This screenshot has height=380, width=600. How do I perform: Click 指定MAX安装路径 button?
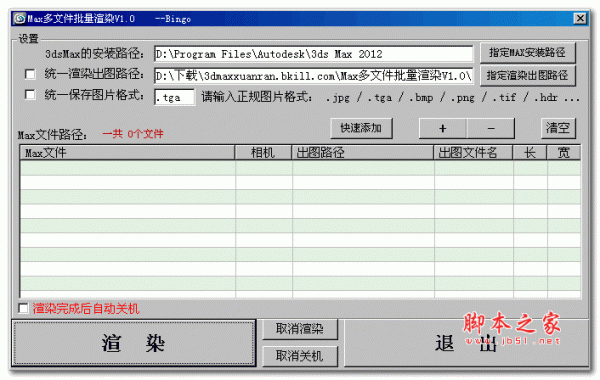click(527, 53)
